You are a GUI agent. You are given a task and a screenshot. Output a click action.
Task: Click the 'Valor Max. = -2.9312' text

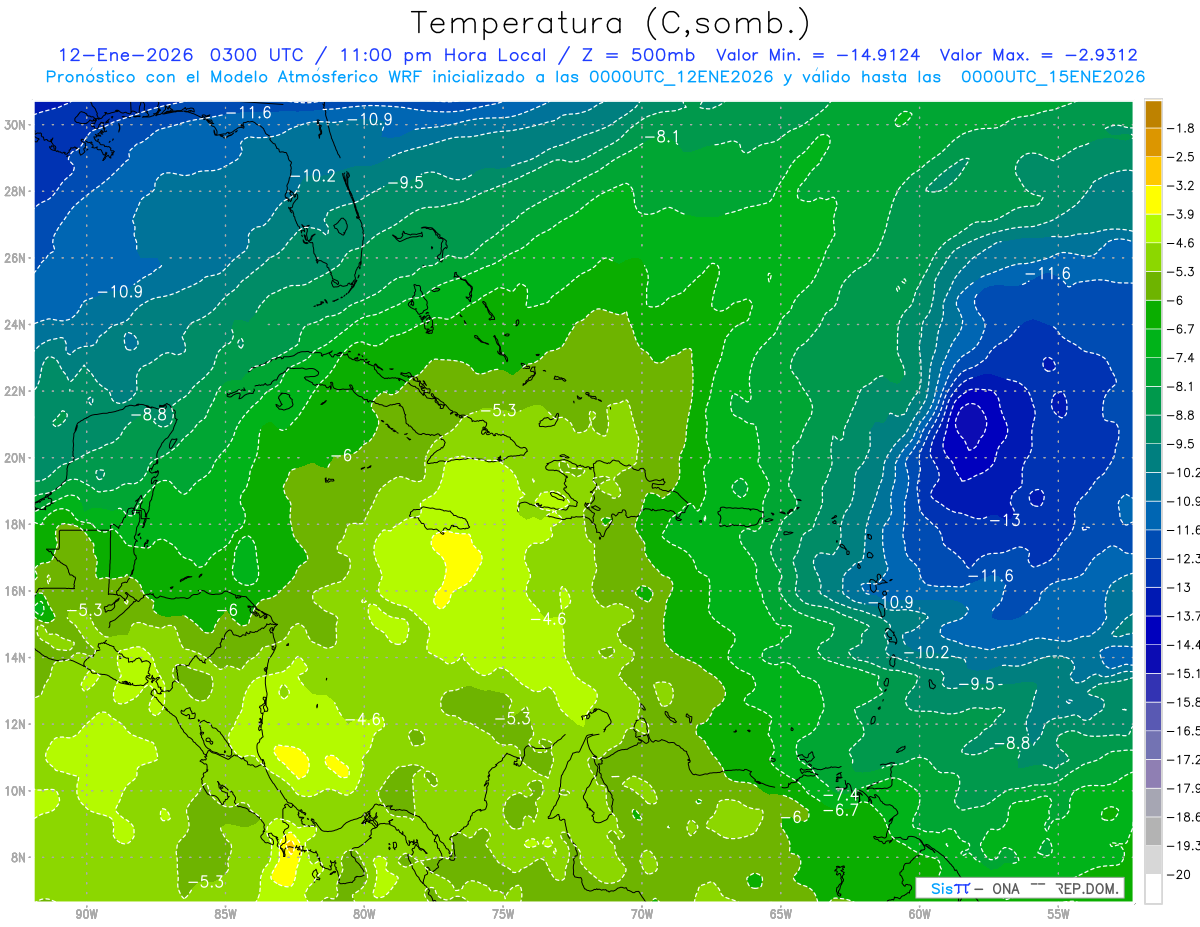click(1041, 55)
